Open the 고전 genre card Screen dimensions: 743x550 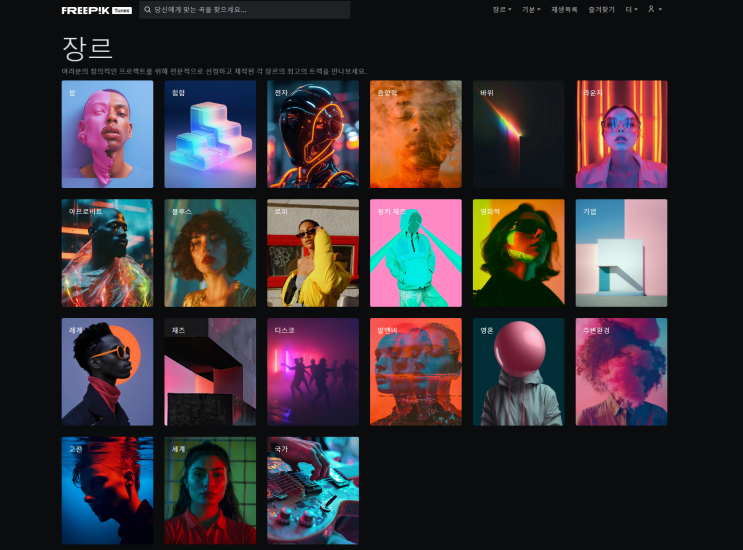point(108,491)
